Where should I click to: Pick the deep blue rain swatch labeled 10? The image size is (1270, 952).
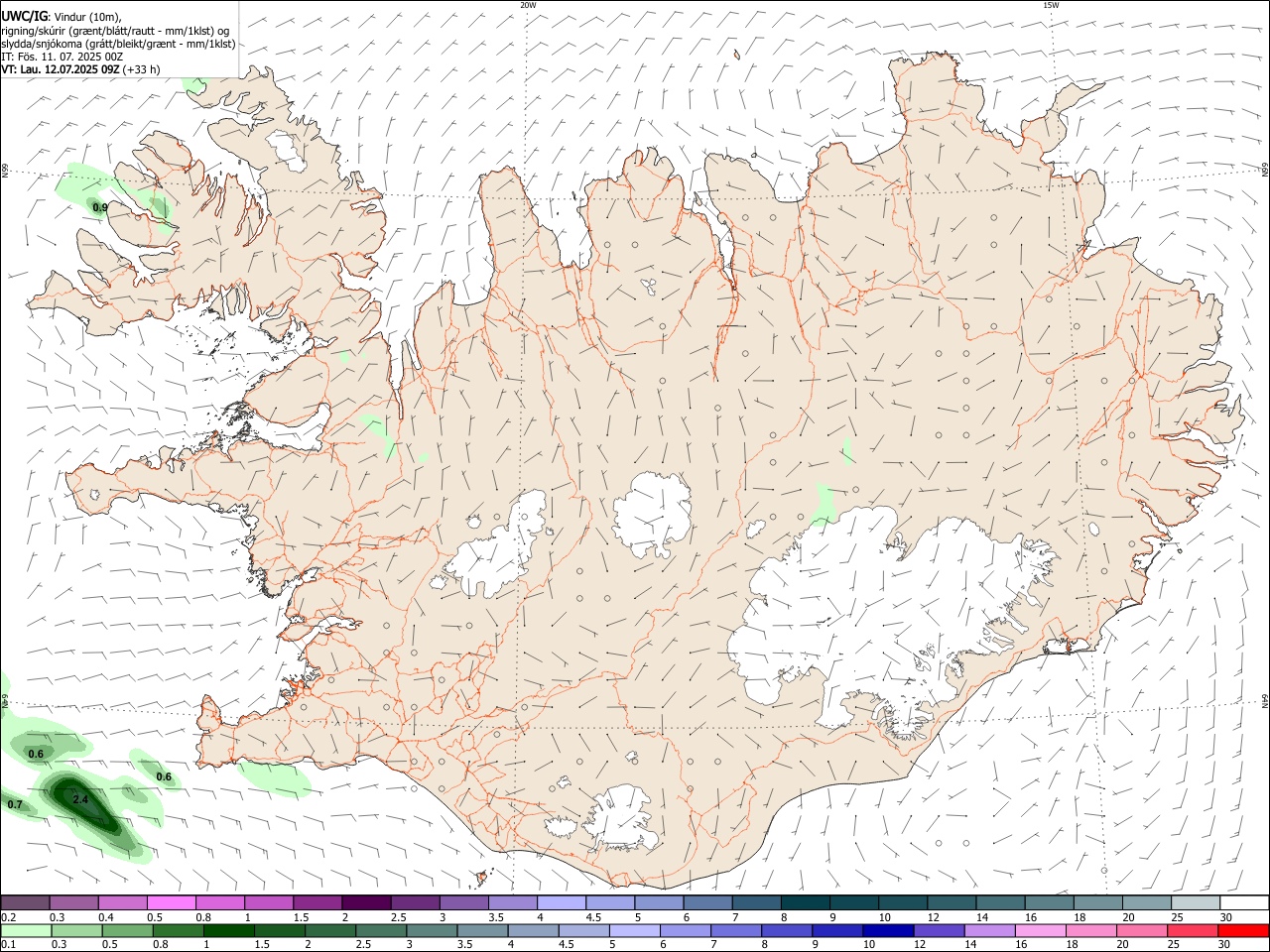[888, 930]
